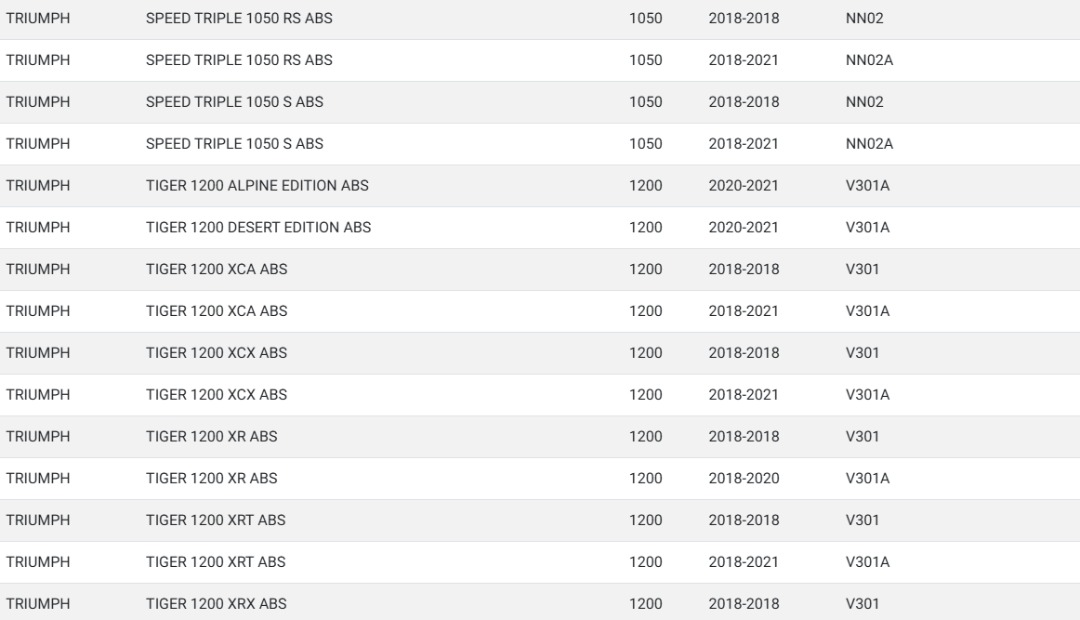This screenshot has width=1080, height=620.
Task: Select TIGER 1200 XCA ABS in the 2018-2021 row
Action: (216, 311)
